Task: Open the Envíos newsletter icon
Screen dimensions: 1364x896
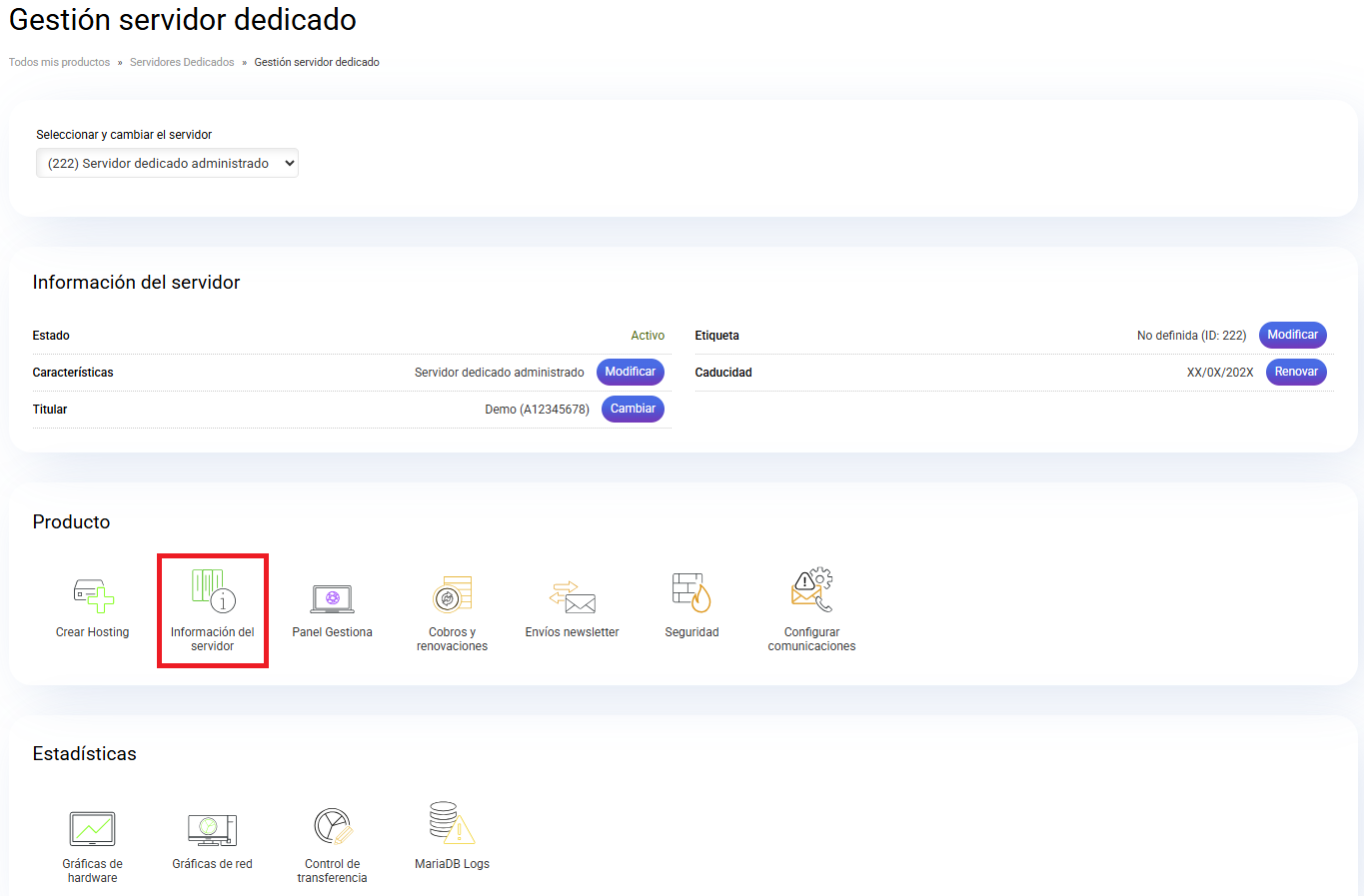Action: pyautogui.click(x=572, y=597)
